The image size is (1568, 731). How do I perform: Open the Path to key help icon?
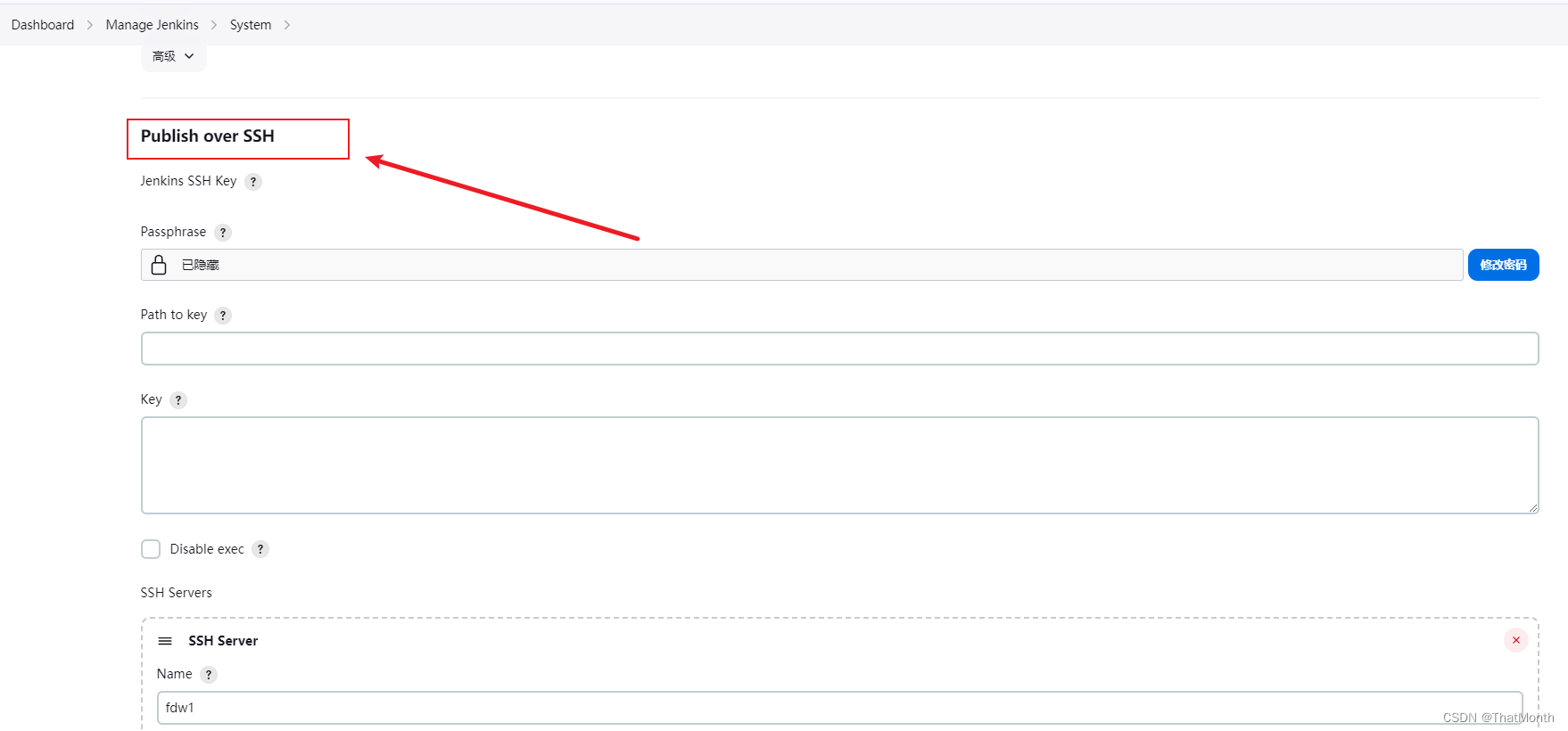[x=222, y=315]
